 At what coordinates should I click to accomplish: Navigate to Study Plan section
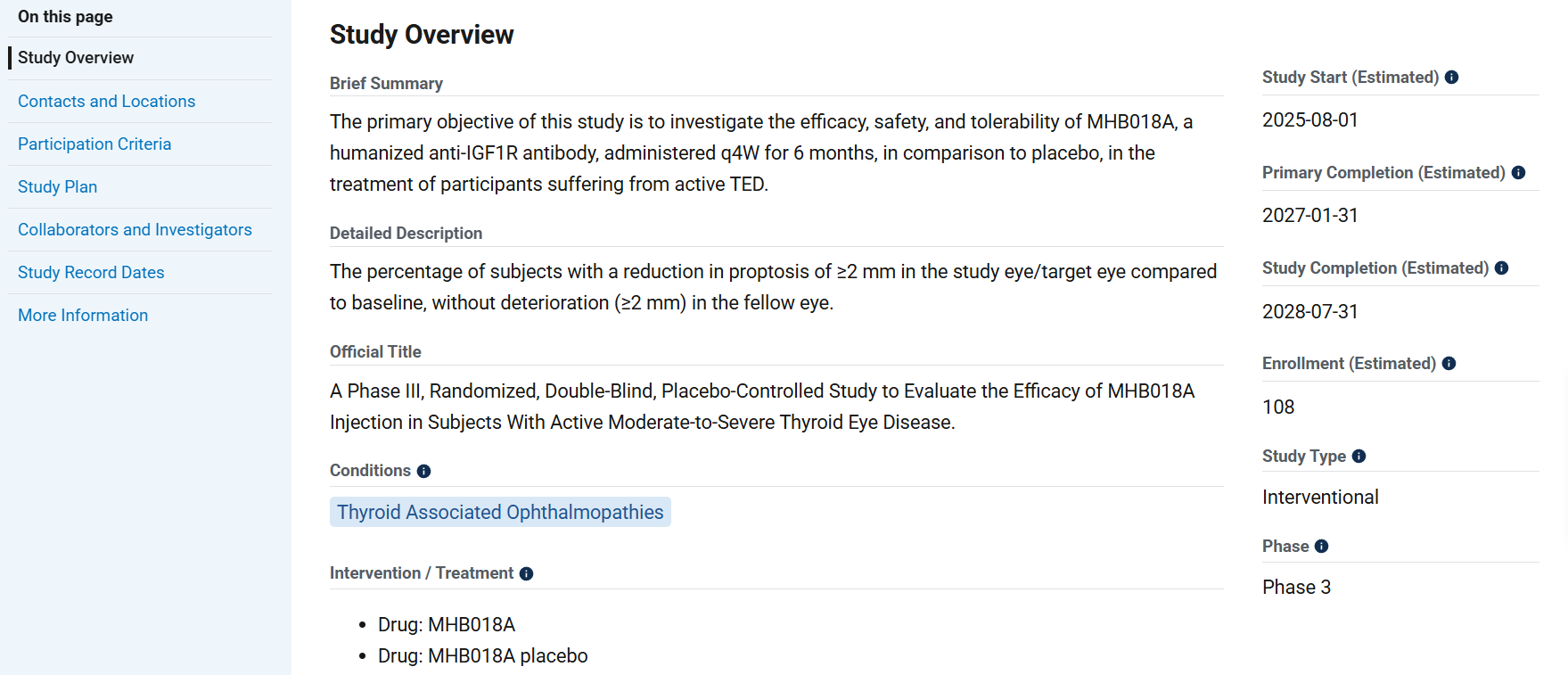point(57,187)
